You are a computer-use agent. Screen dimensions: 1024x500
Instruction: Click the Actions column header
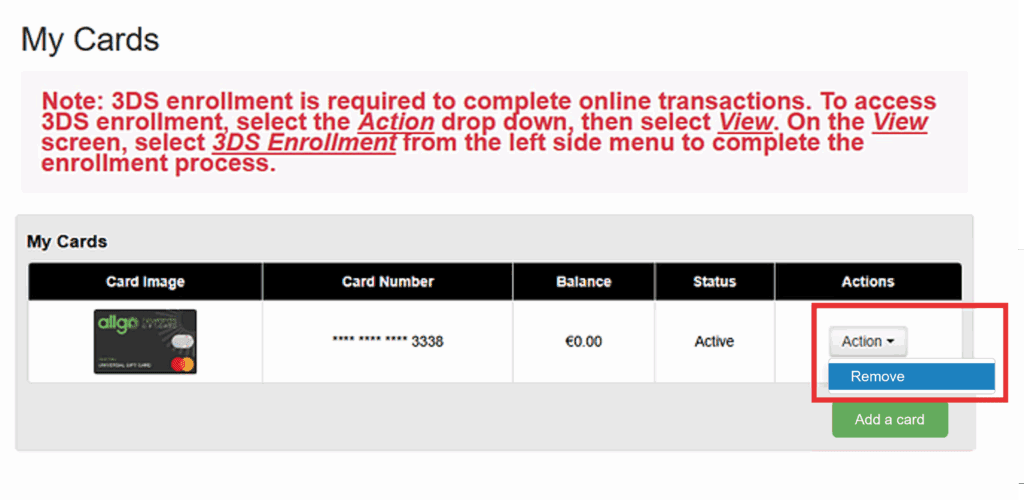867,282
